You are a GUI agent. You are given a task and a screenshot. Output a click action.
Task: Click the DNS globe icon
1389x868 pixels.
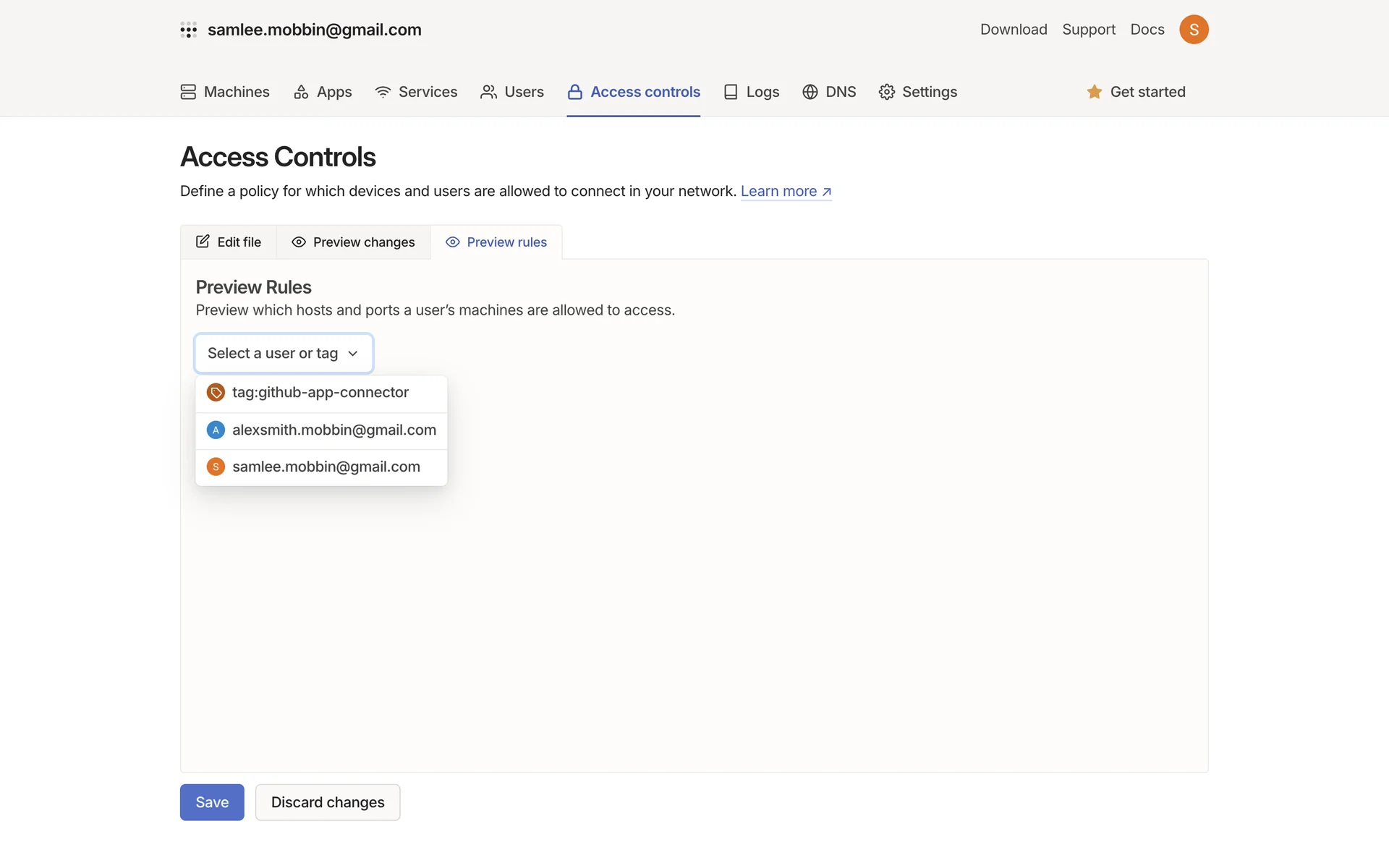tap(810, 92)
